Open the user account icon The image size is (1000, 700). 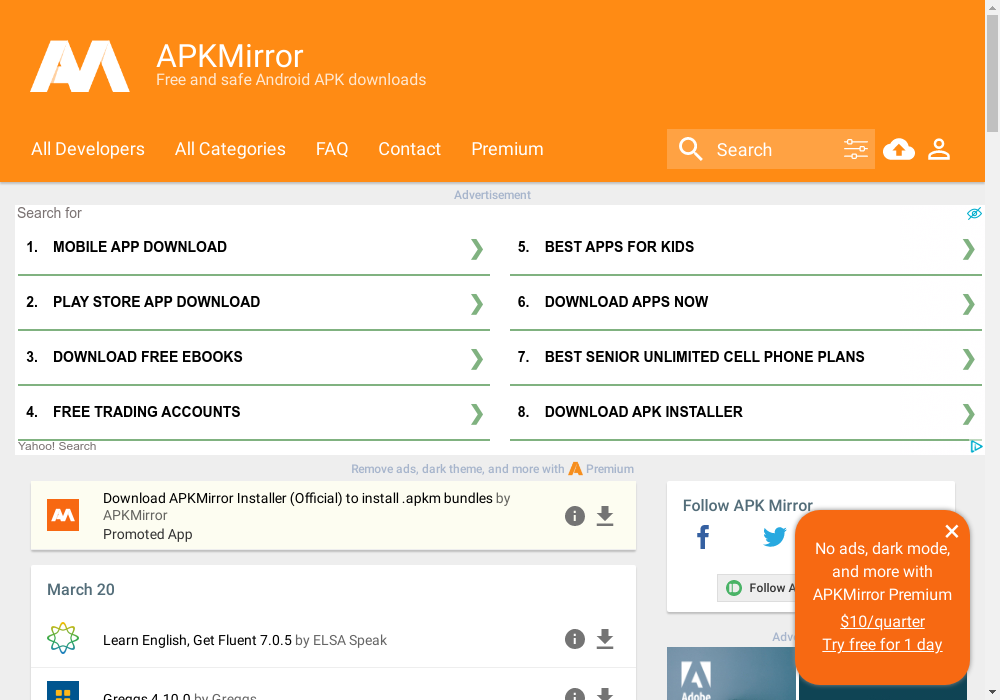pos(939,149)
